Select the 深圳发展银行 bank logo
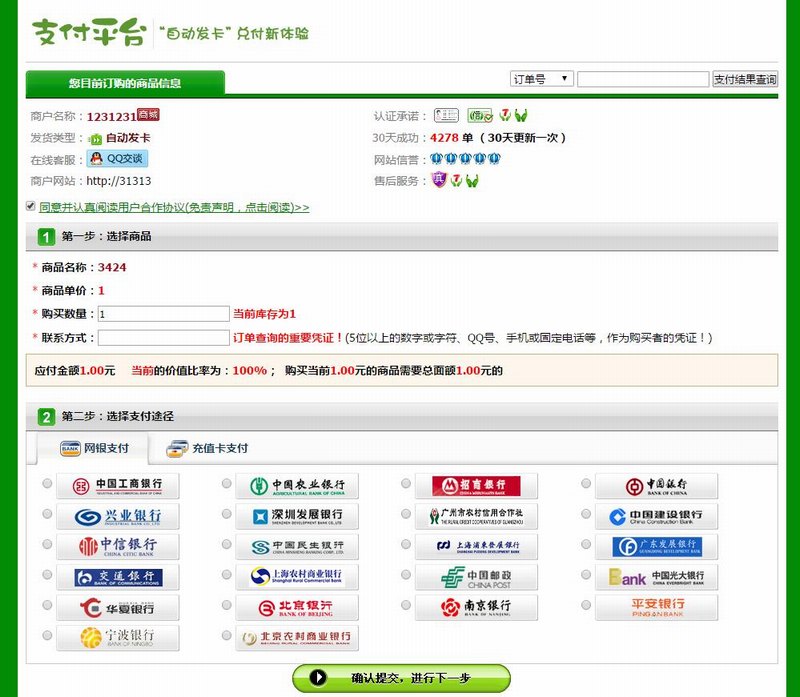Screen dimensions: 800x697 click(297, 516)
